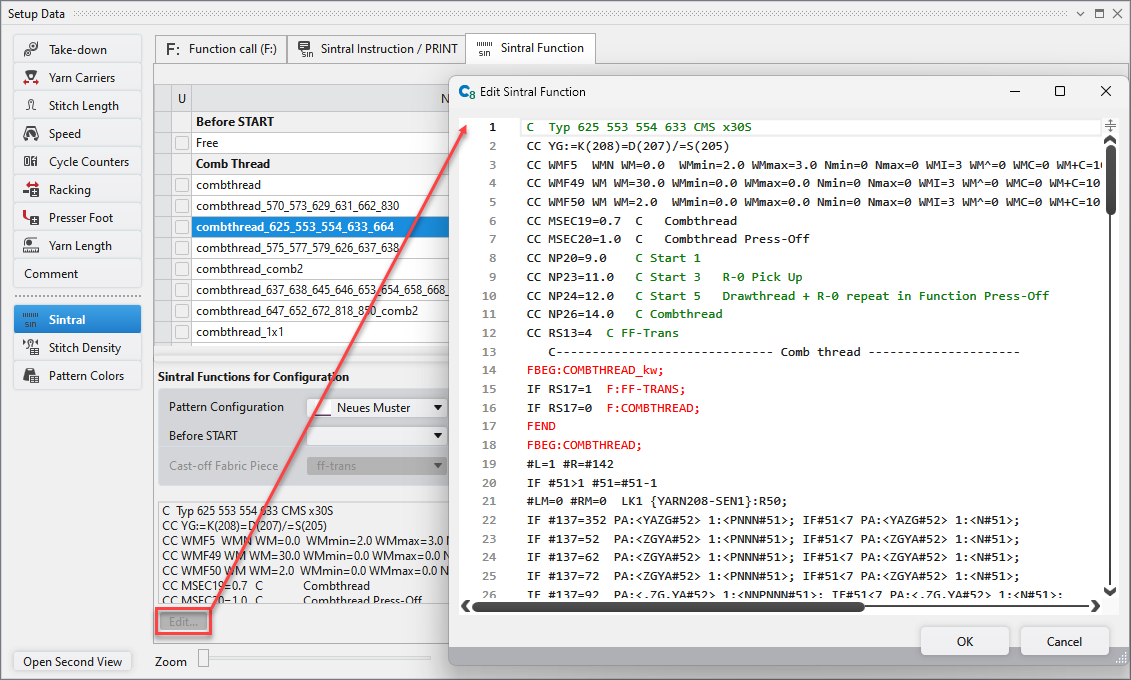
Task: Click the Open Second View button
Action: 73,662
